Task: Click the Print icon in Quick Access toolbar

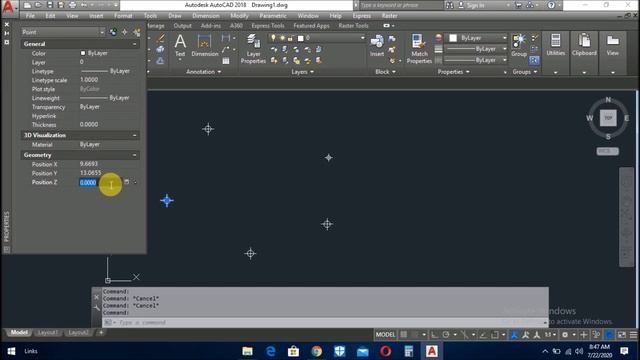Action: click(72, 5)
